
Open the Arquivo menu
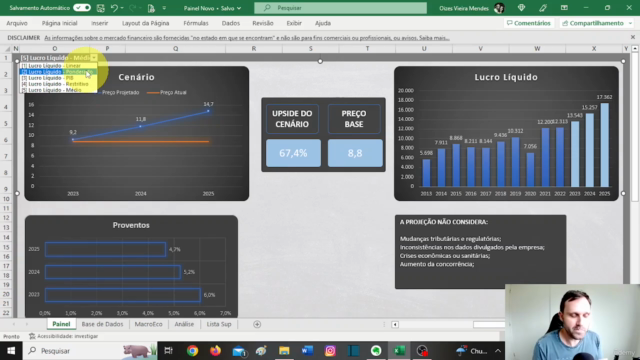(x=17, y=23)
